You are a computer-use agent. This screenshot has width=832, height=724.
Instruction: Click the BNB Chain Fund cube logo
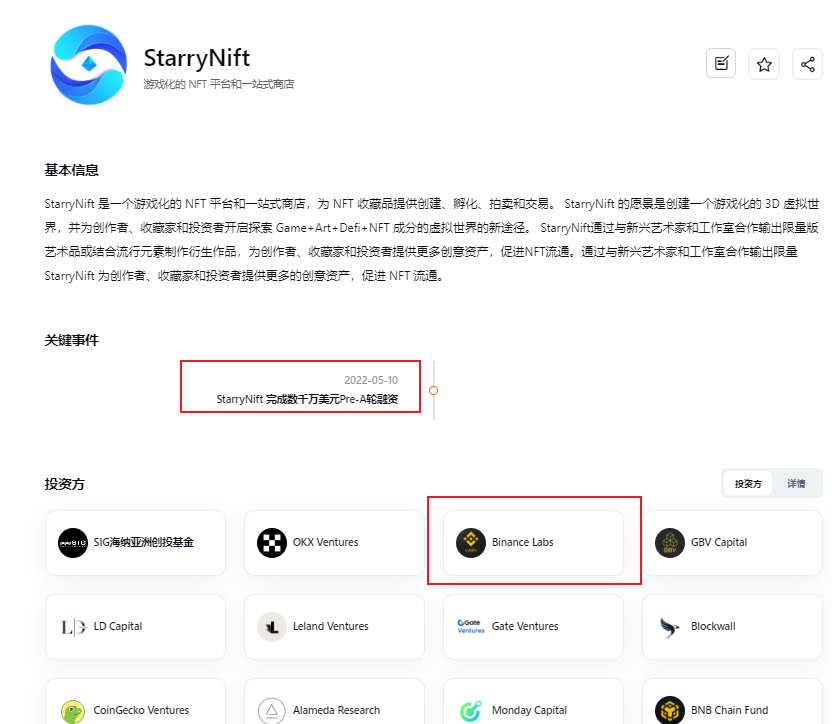point(670,710)
